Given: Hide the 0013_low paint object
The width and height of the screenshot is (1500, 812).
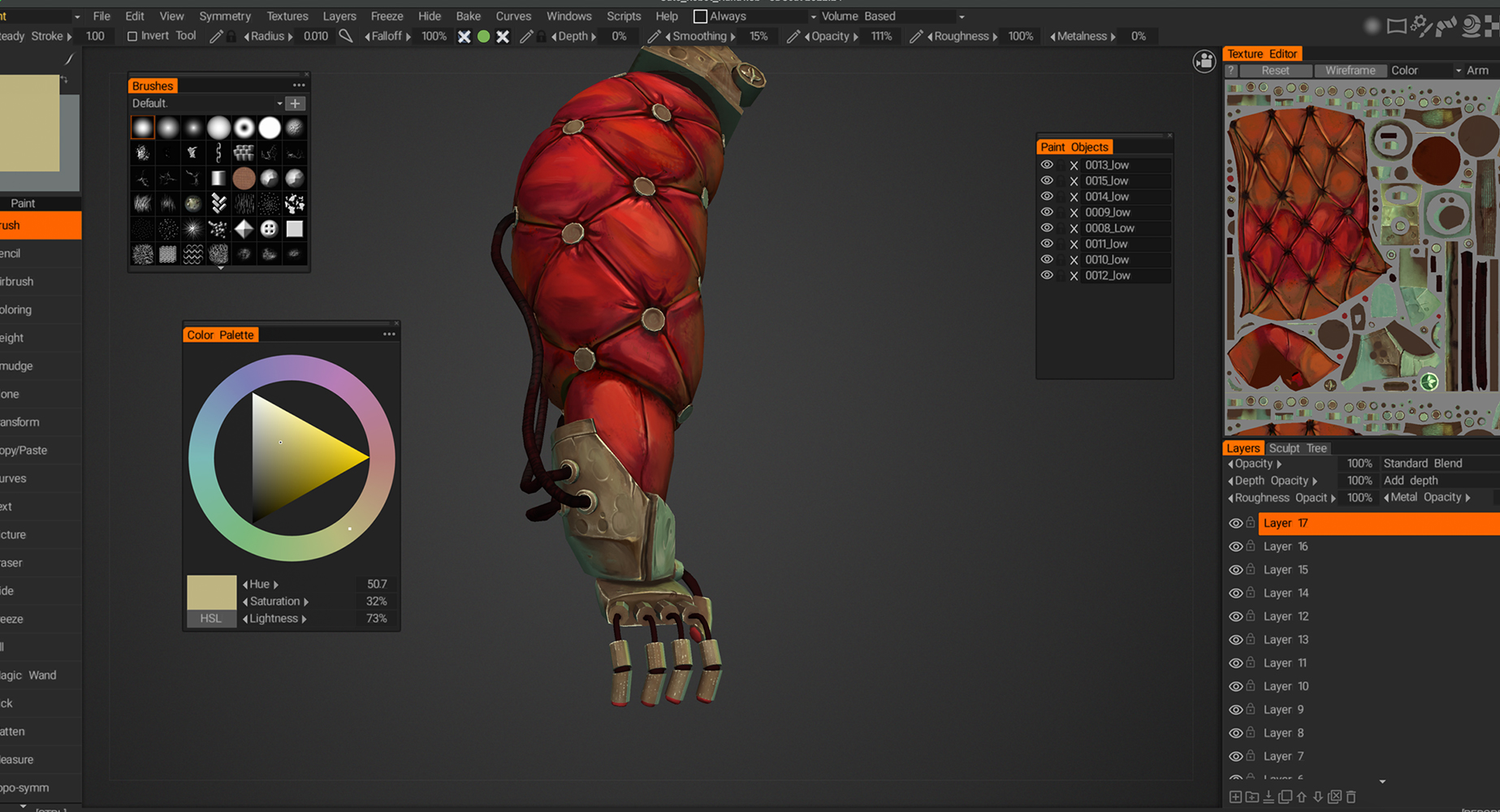Looking at the screenshot, I should tap(1047, 165).
